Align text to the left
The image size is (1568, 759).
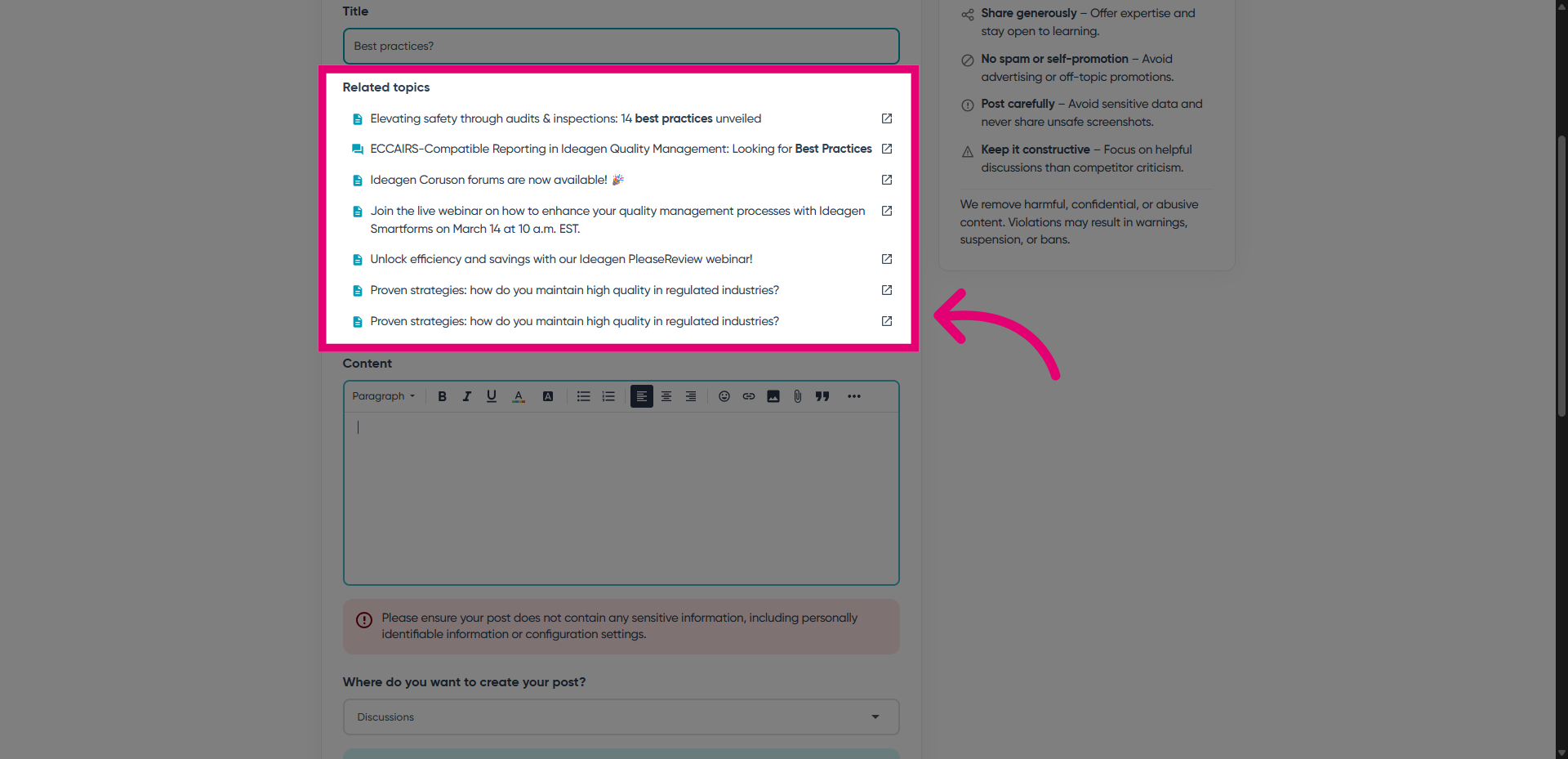tap(642, 396)
